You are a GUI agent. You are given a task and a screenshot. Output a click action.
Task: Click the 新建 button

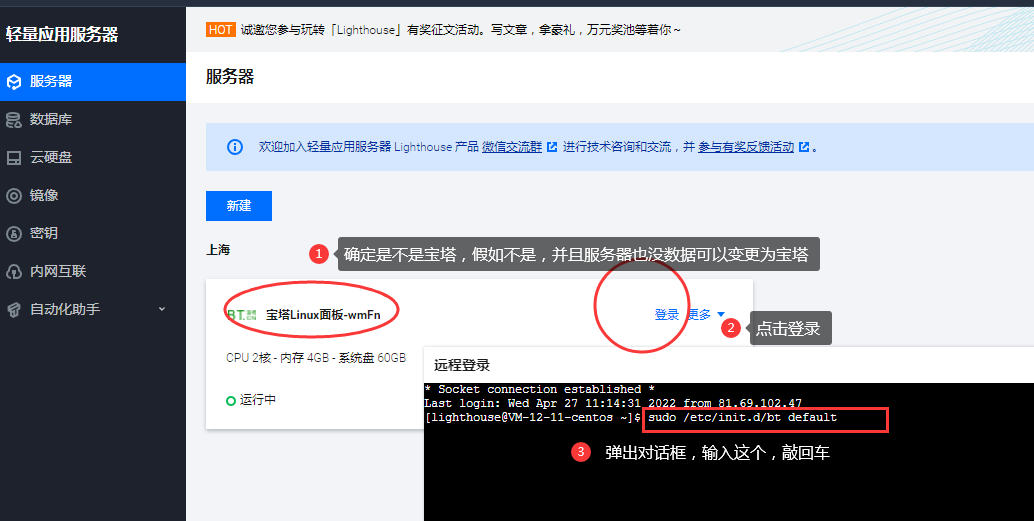click(x=239, y=206)
